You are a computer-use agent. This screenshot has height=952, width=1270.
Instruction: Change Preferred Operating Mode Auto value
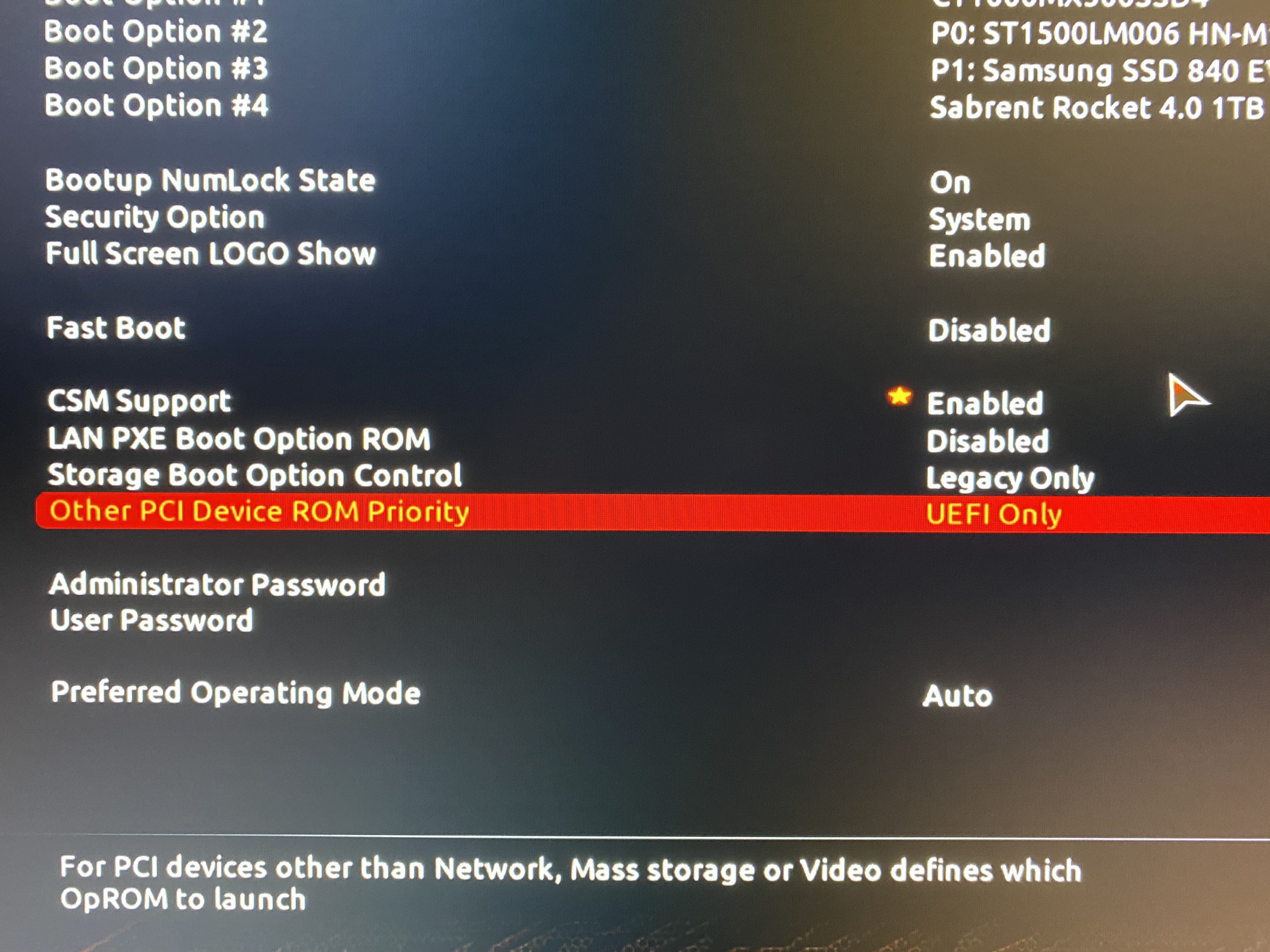point(958,695)
